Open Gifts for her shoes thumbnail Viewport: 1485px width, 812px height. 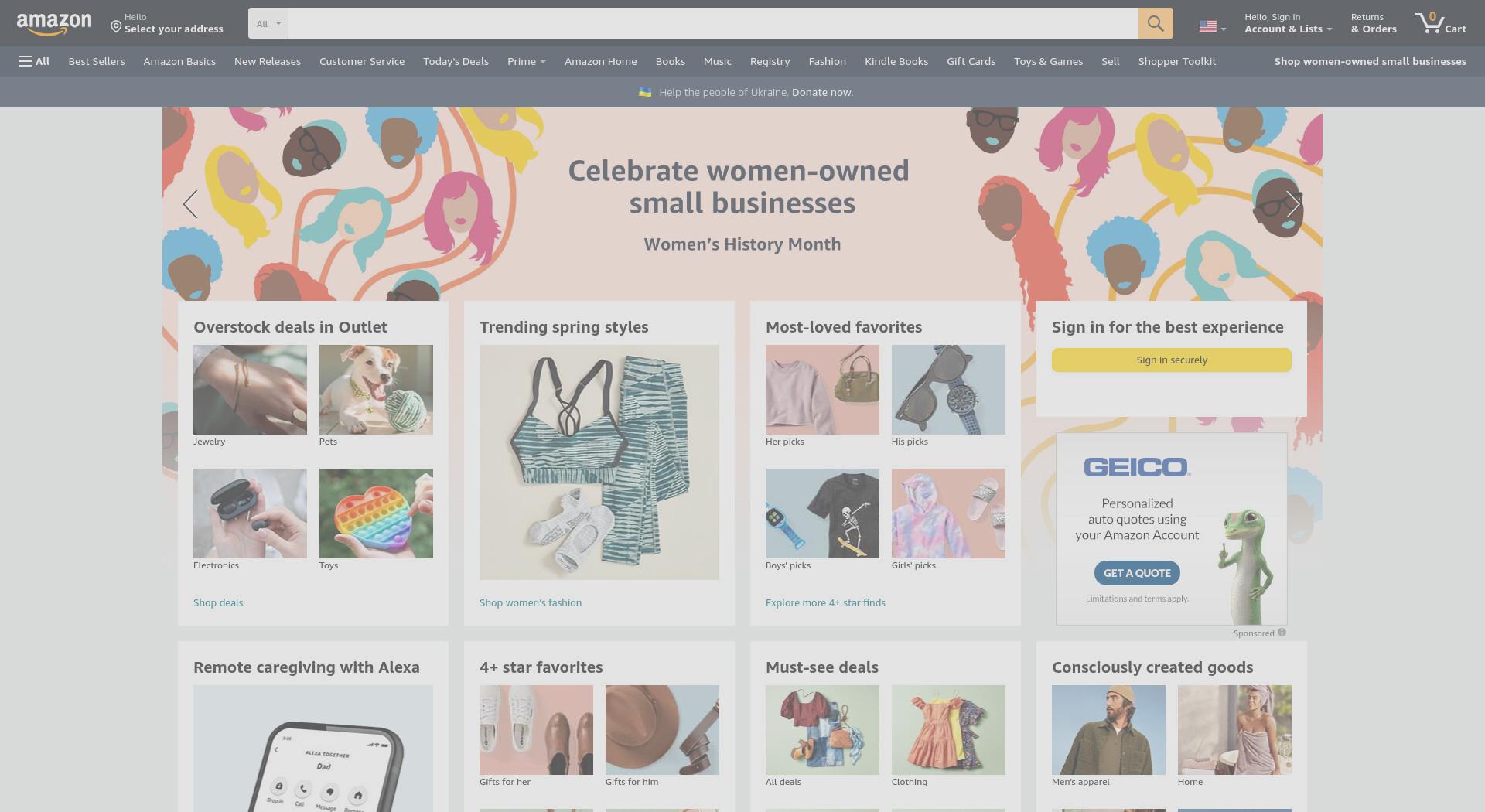point(536,730)
